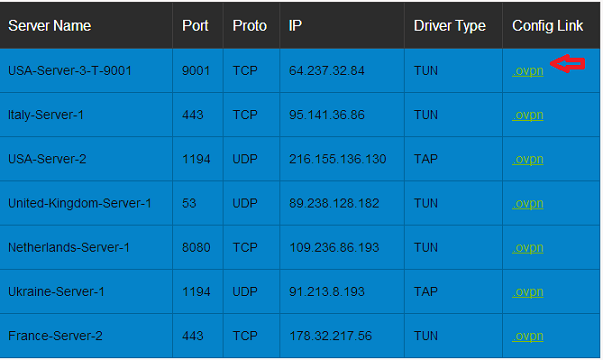603x360 pixels.
Task: Open the France-Server-2 .ovpn link
Action: point(528,337)
